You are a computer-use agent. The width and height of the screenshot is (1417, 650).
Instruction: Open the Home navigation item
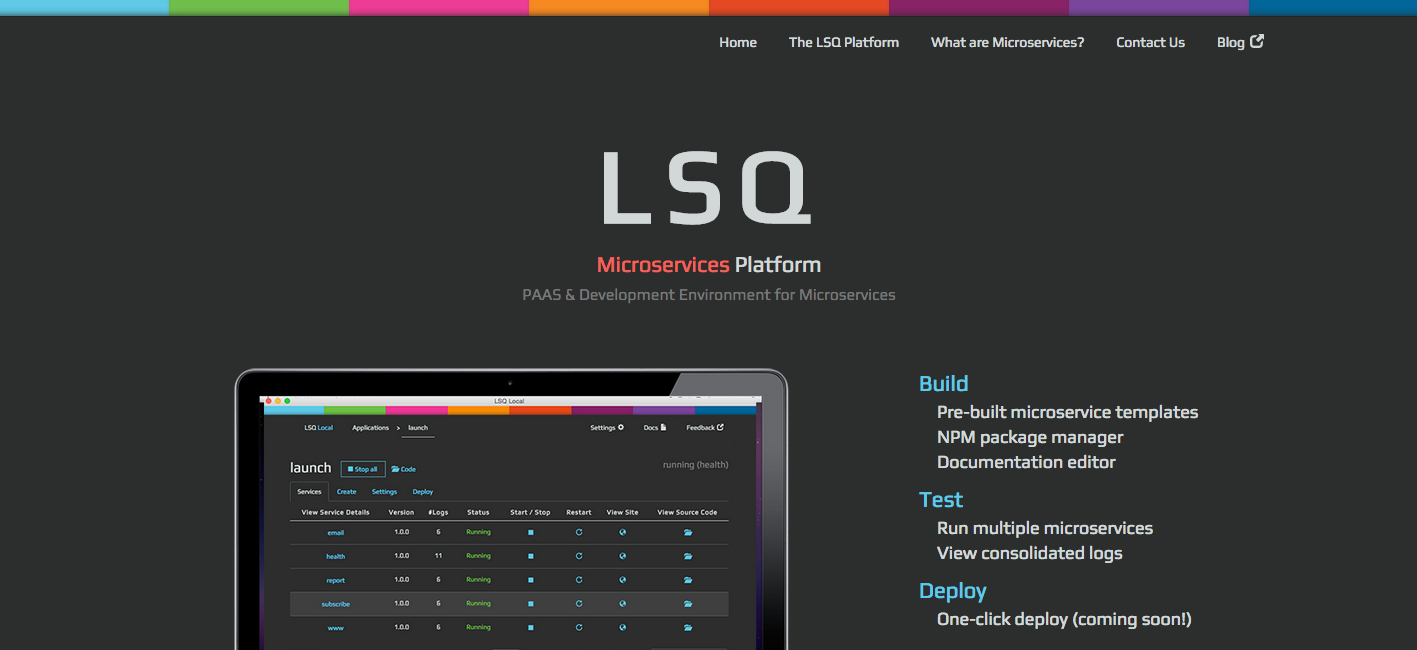[738, 42]
